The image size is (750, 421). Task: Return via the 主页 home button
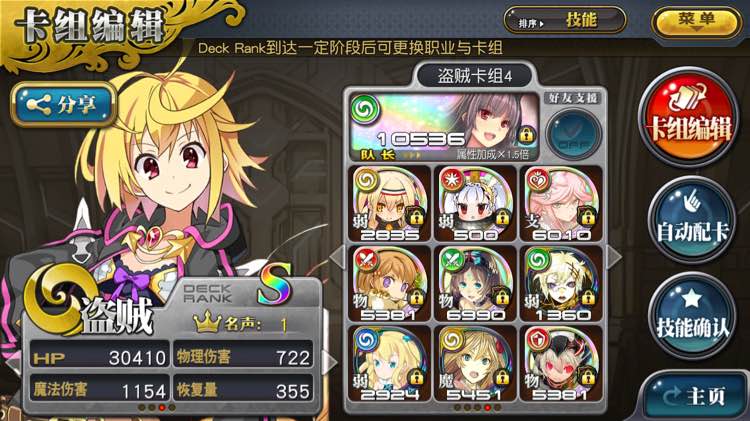(x=695, y=396)
